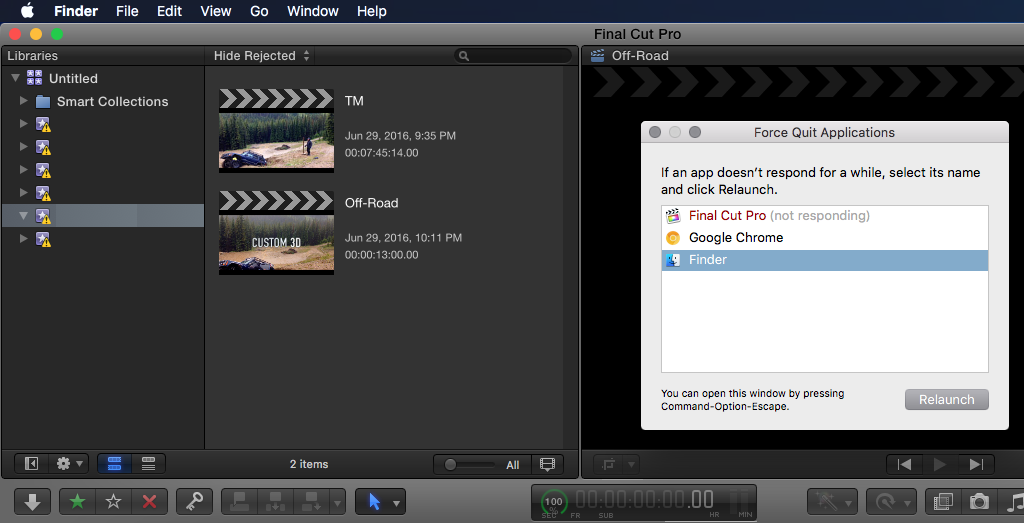This screenshot has width=1024, height=523.
Task: Open the File menu
Action: click(127, 11)
